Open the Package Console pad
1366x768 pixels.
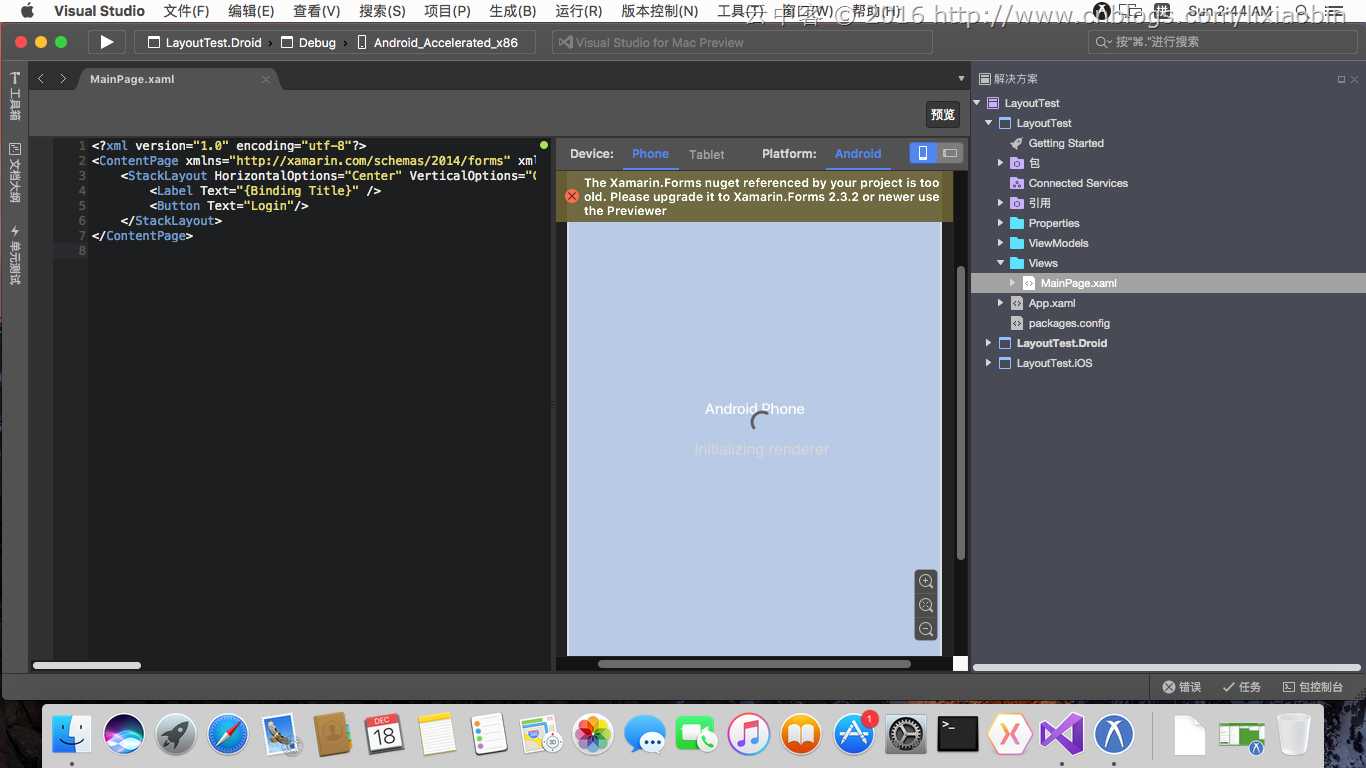(1313, 687)
